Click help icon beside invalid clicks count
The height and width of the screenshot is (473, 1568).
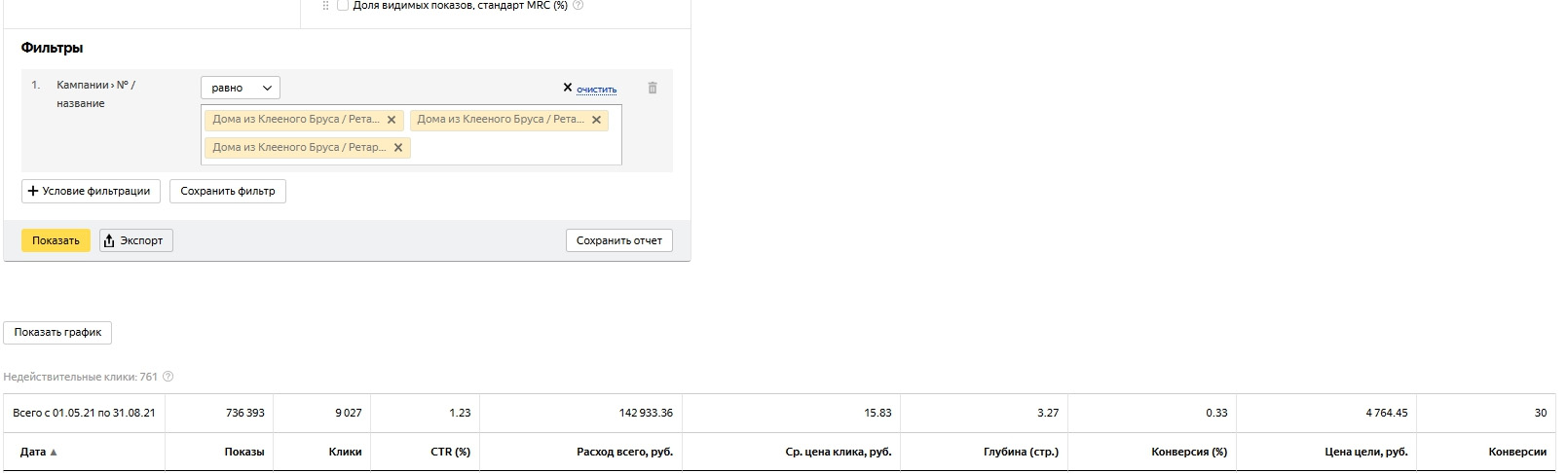tap(168, 377)
